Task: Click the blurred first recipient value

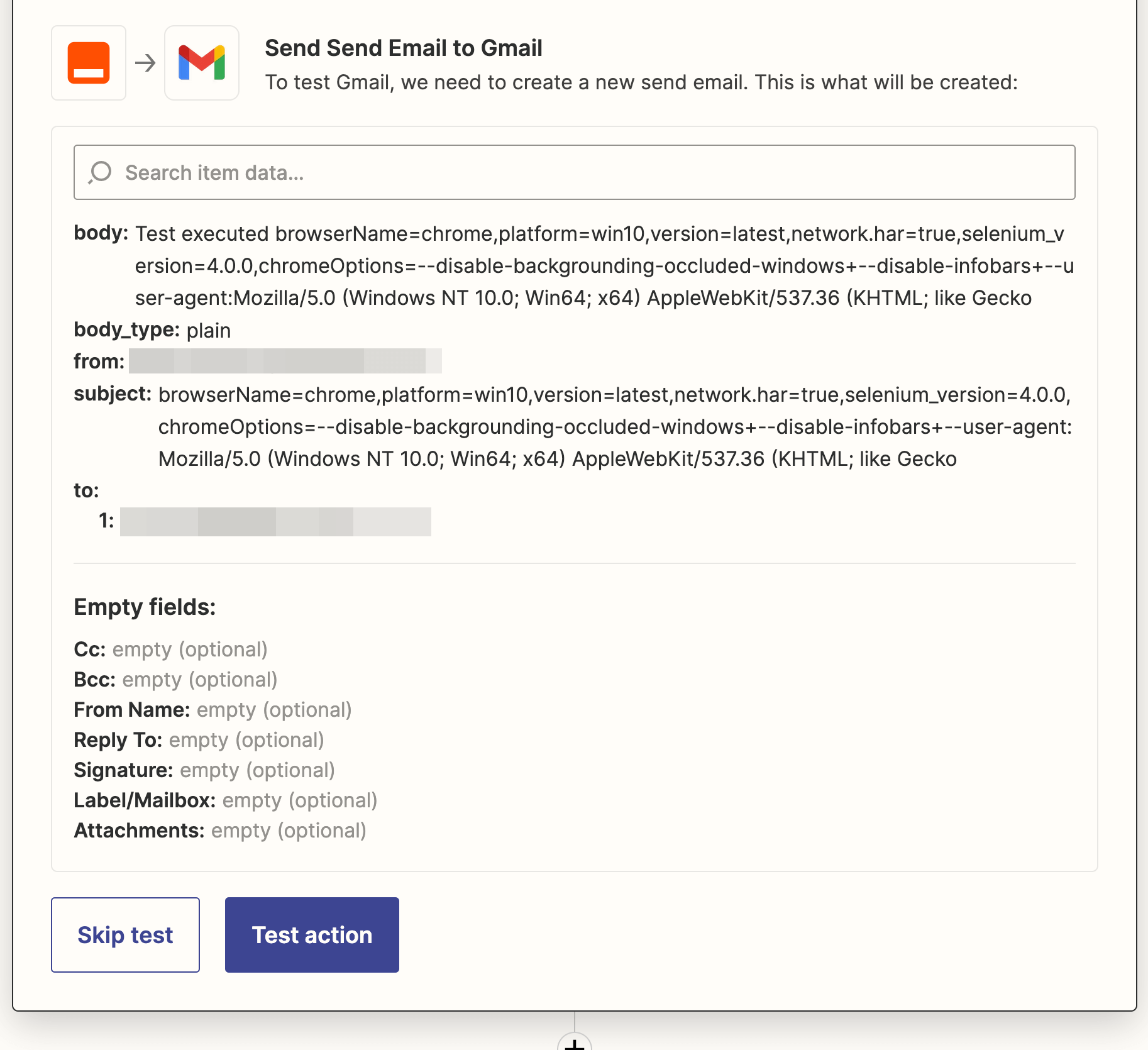Action: (x=275, y=522)
